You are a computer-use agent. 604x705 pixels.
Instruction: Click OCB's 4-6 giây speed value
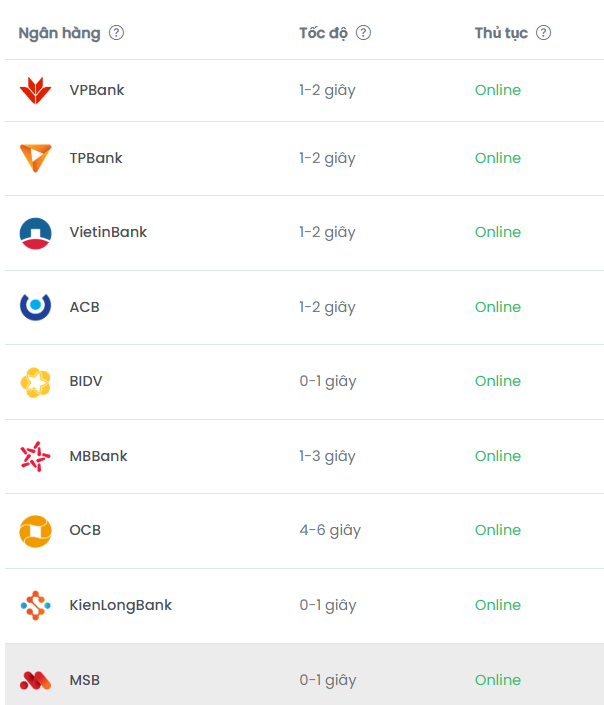tap(330, 530)
